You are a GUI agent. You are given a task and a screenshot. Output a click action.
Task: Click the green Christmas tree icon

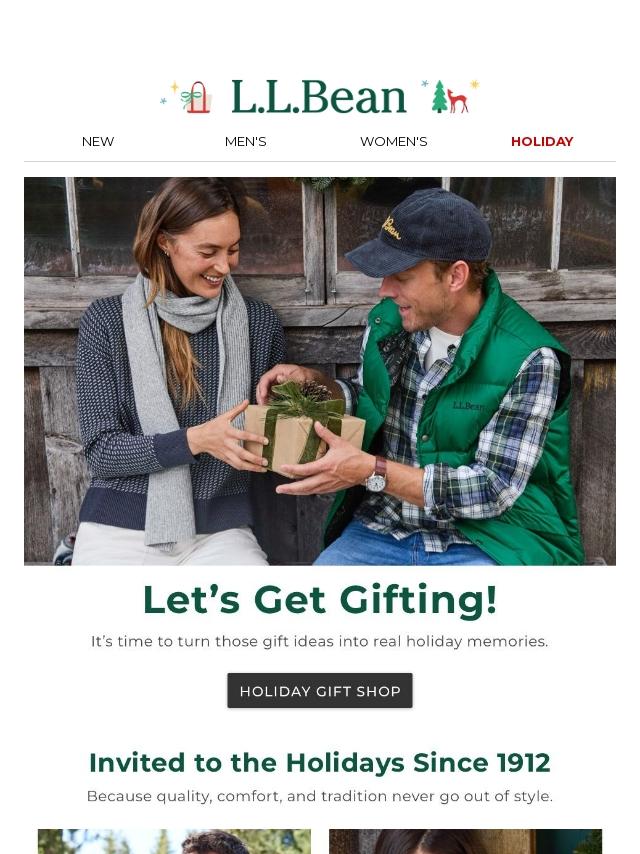point(440,97)
